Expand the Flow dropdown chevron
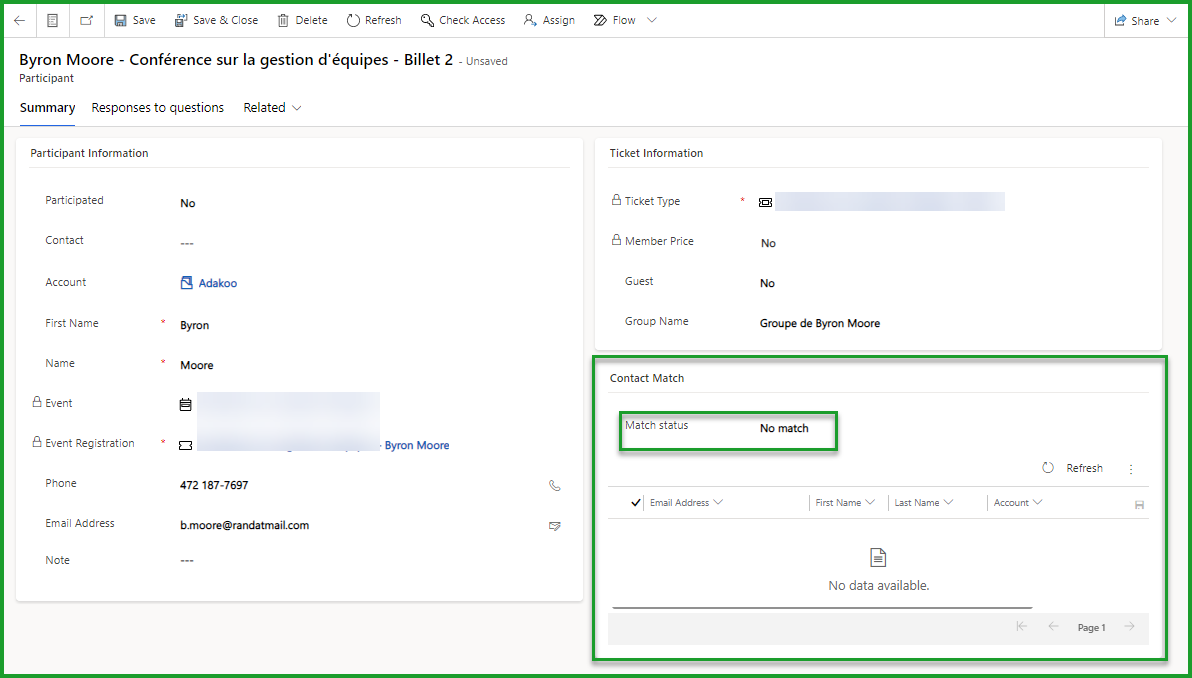This screenshot has width=1192, height=678. [652, 20]
